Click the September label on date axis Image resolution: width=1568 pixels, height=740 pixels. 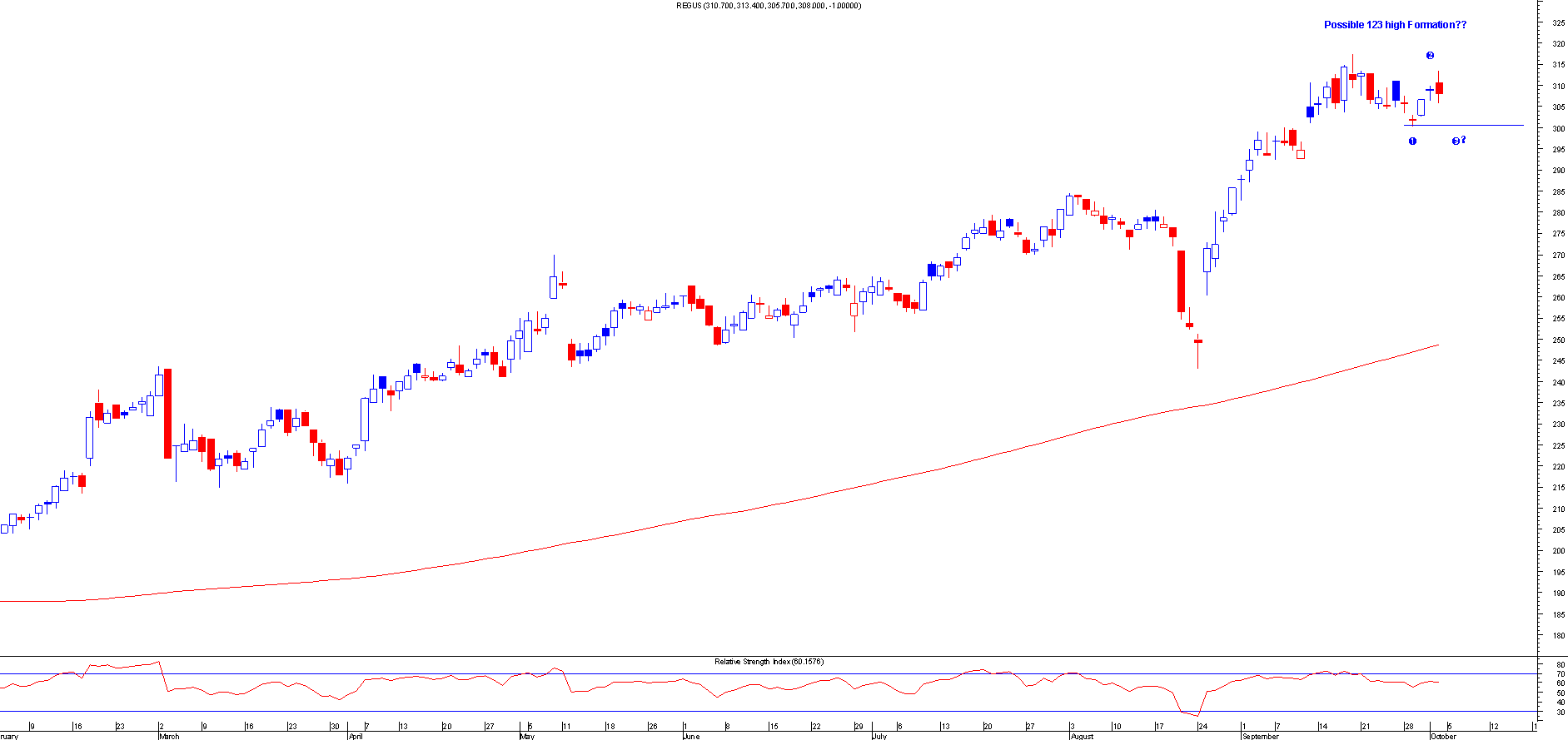pyautogui.click(x=1260, y=736)
